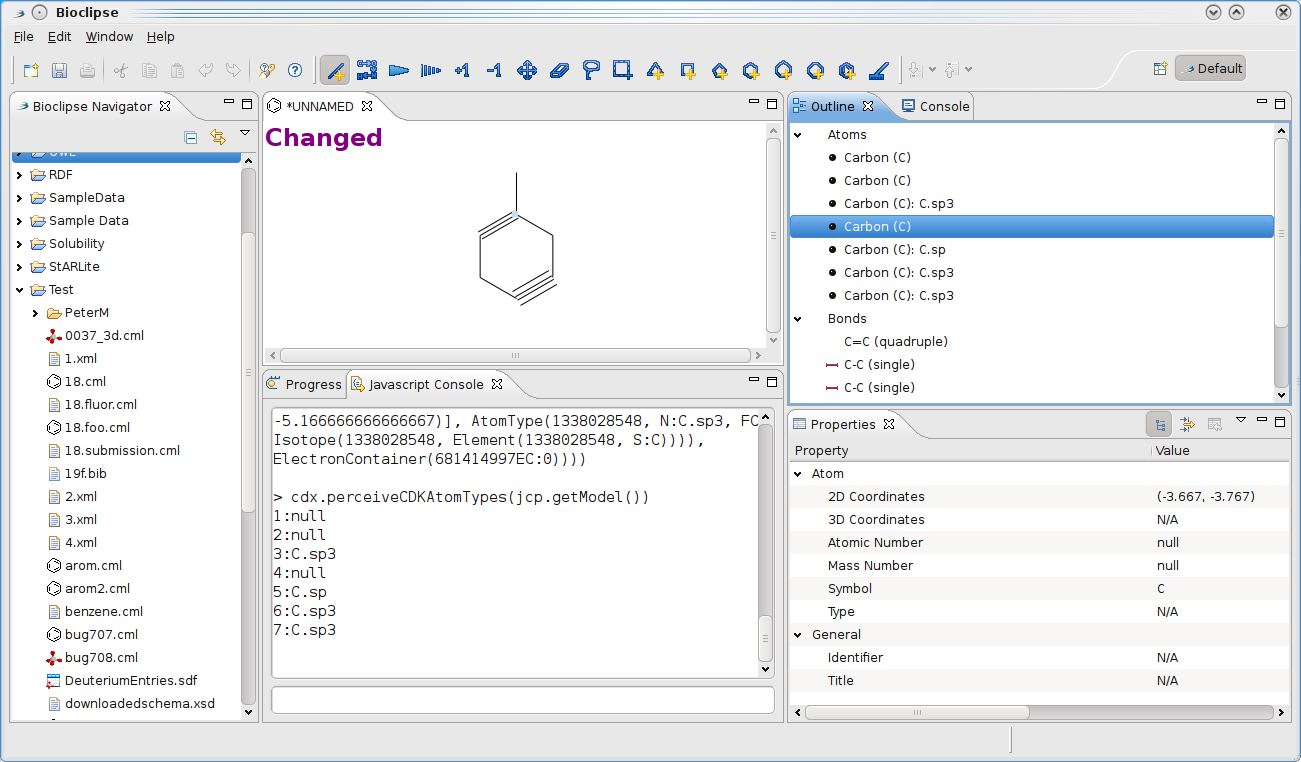Expand the PeterM folder
The width and height of the screenshot is (1301, 762).
(x=36, y=313)
